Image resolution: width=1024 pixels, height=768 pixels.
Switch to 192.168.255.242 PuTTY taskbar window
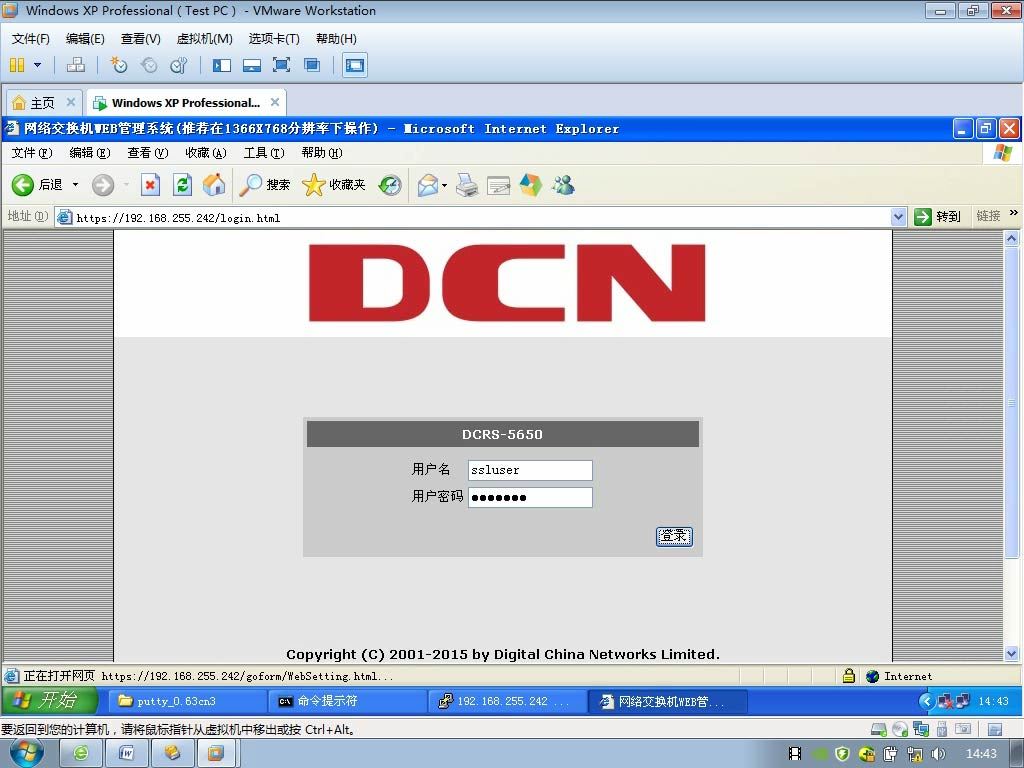pos(507,701)
